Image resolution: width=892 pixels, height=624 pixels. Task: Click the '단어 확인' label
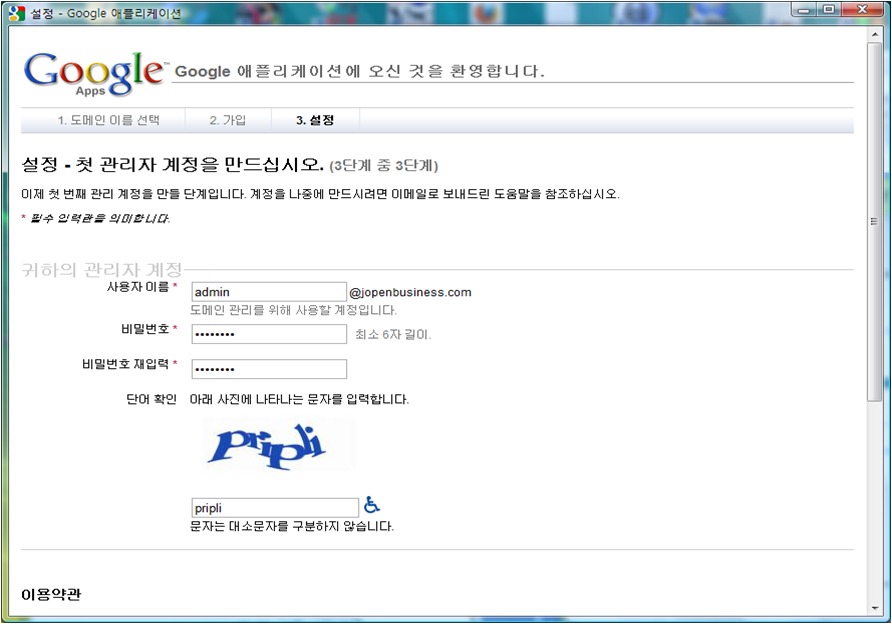coord(151,399)
